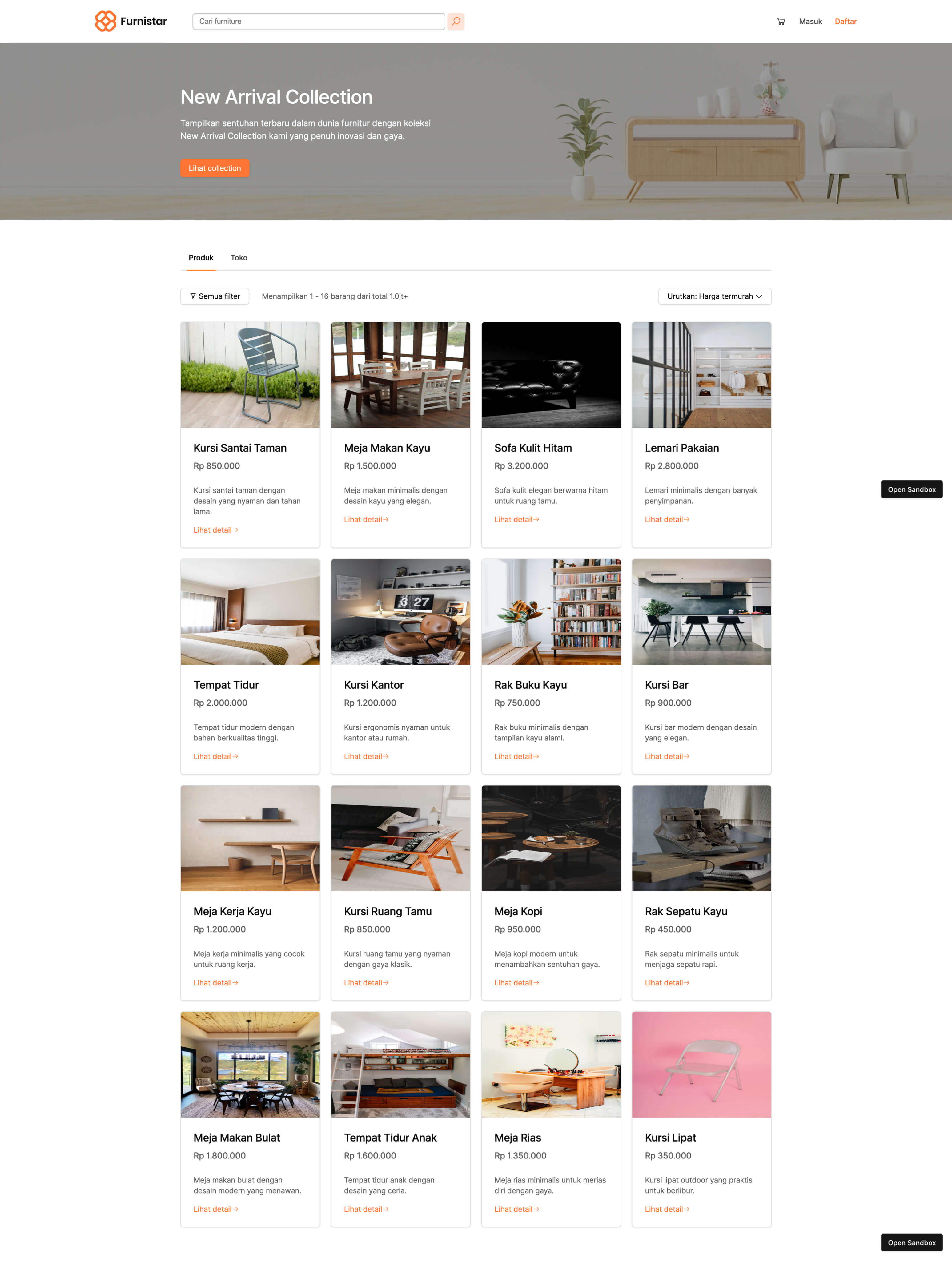Click the Rp 450.000 price text

[x=668, y=929]
